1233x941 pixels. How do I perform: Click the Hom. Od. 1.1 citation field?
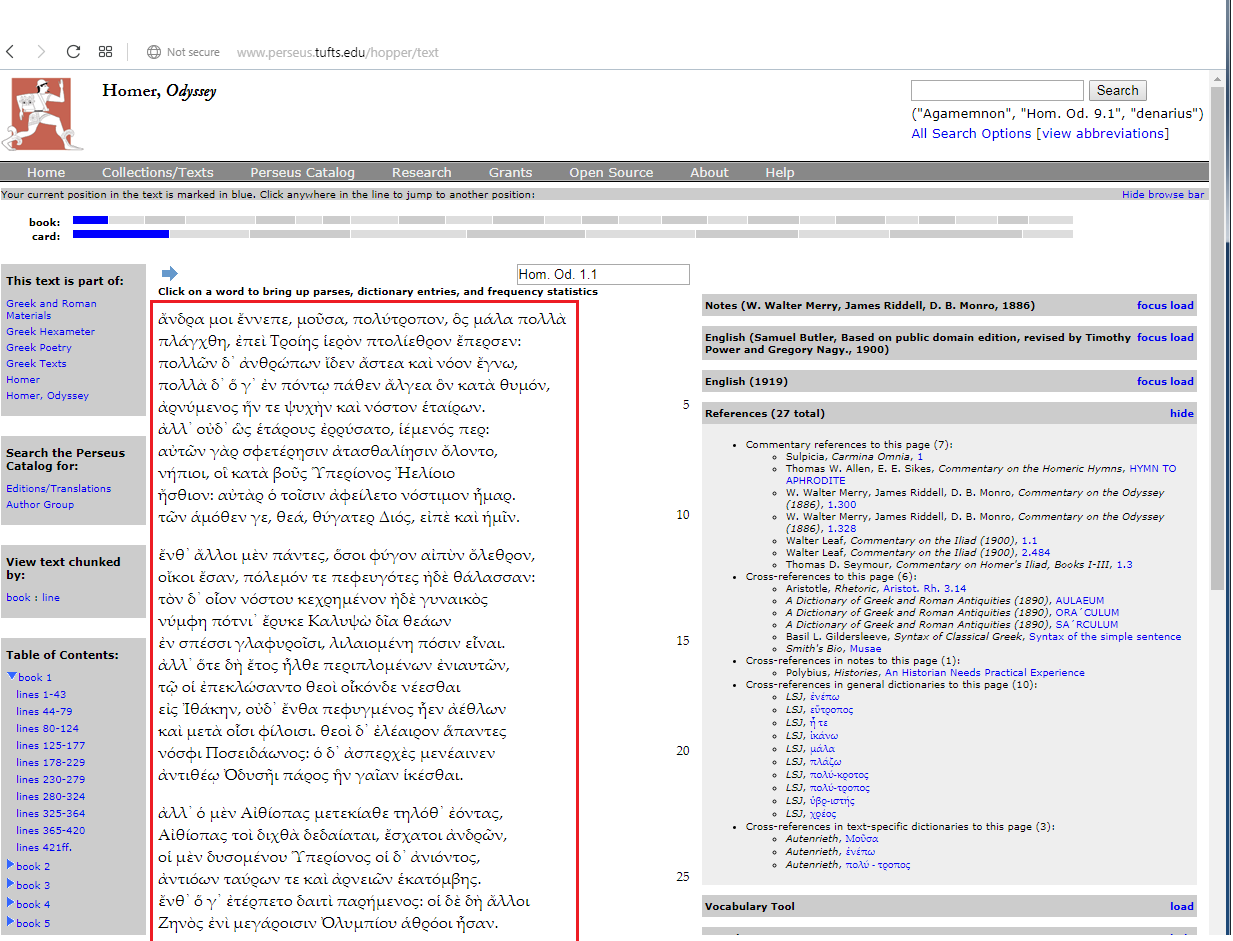(603, 274)
